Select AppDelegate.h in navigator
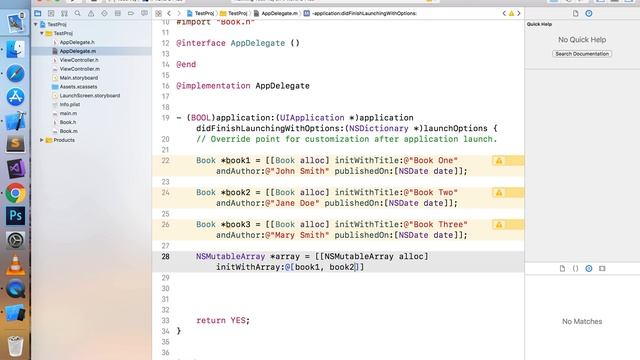Viewport: 640px width, 360px height. pos(77,42)
